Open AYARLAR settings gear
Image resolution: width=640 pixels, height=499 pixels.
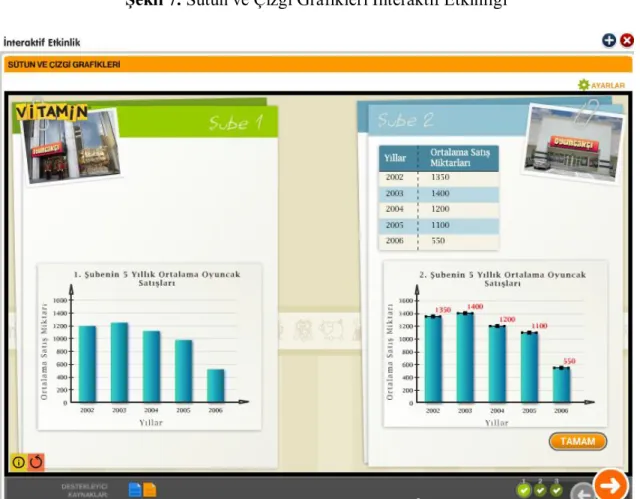click(x=602, y=85)
